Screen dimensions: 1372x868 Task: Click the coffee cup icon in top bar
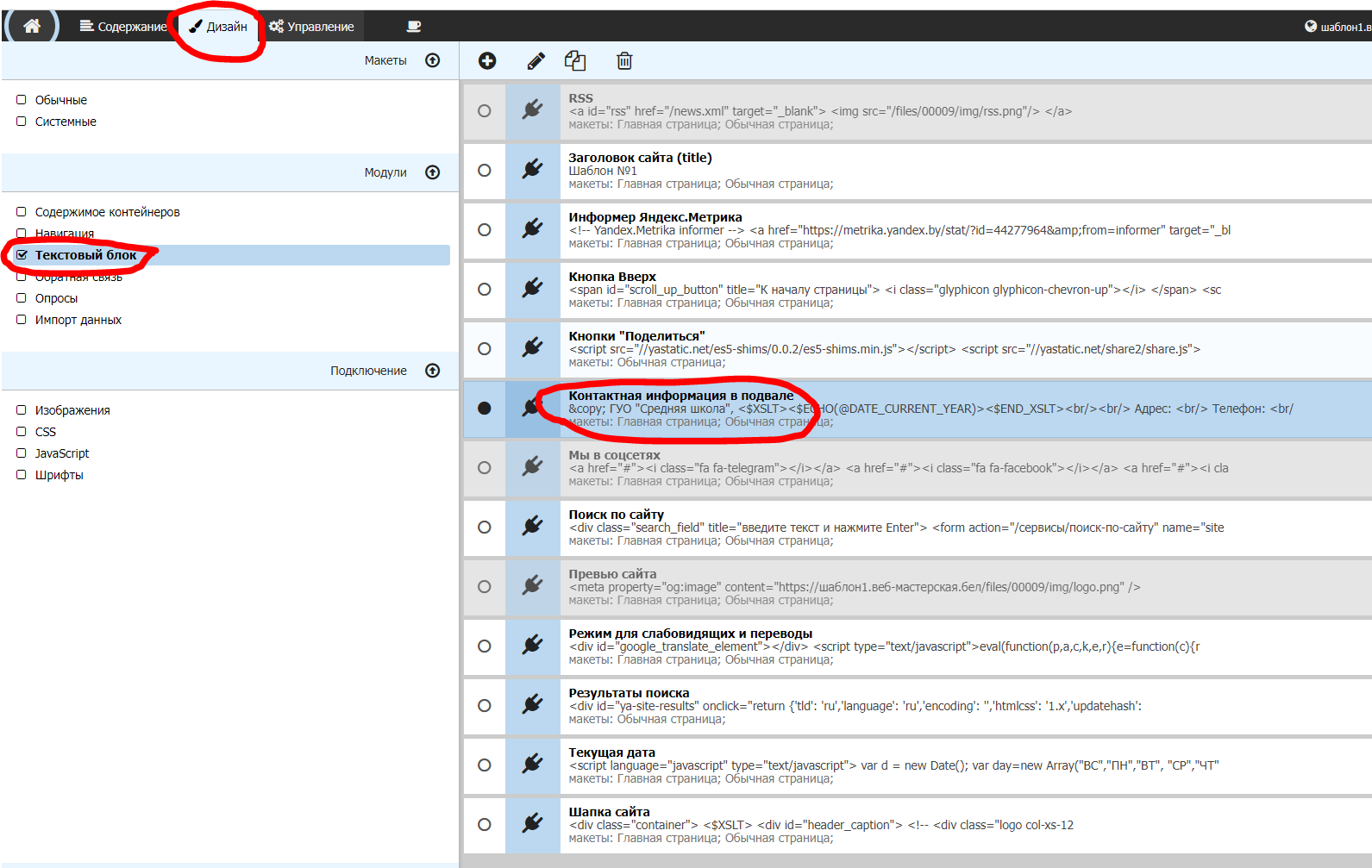pos(414,26)
